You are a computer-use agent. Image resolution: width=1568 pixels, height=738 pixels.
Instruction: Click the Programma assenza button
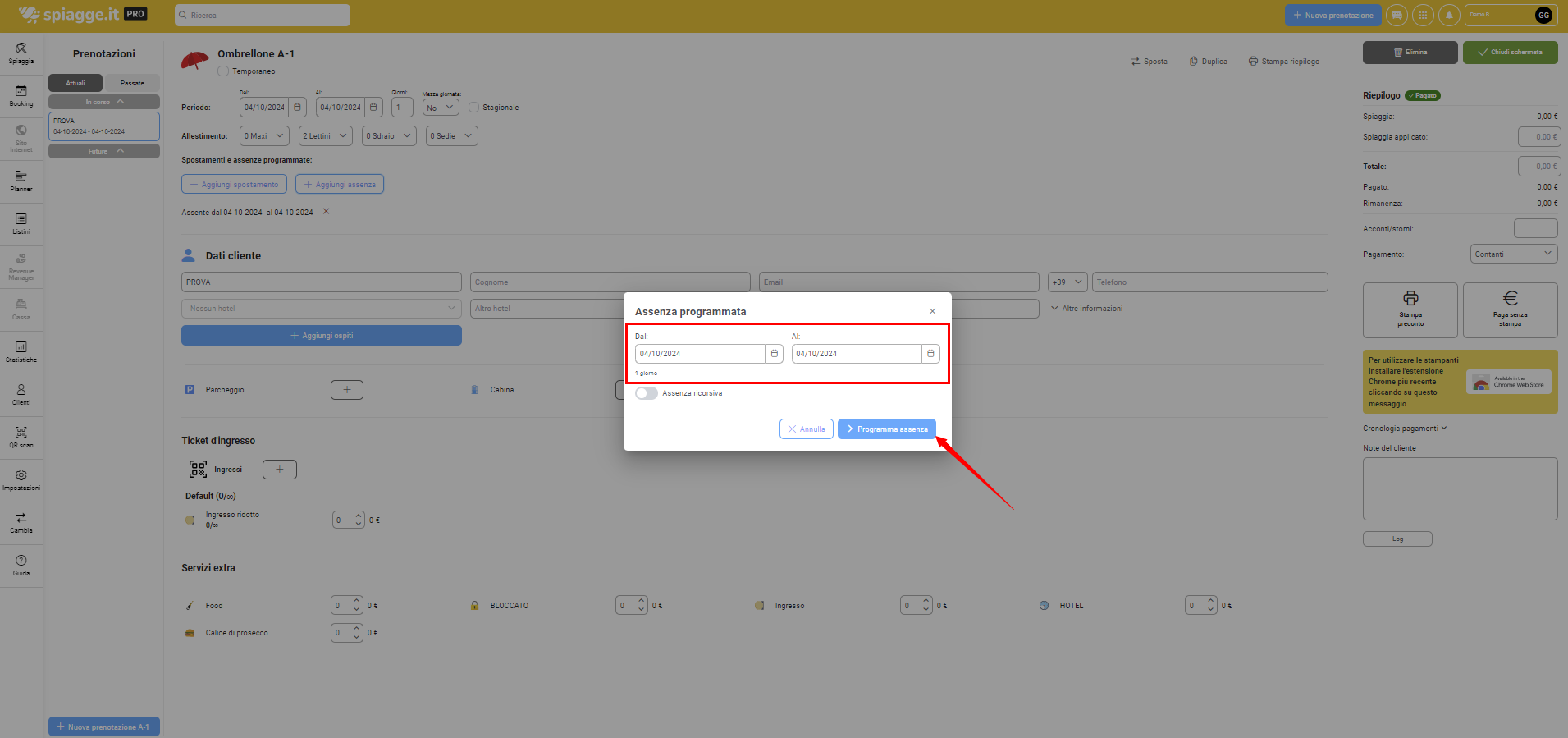887,429
